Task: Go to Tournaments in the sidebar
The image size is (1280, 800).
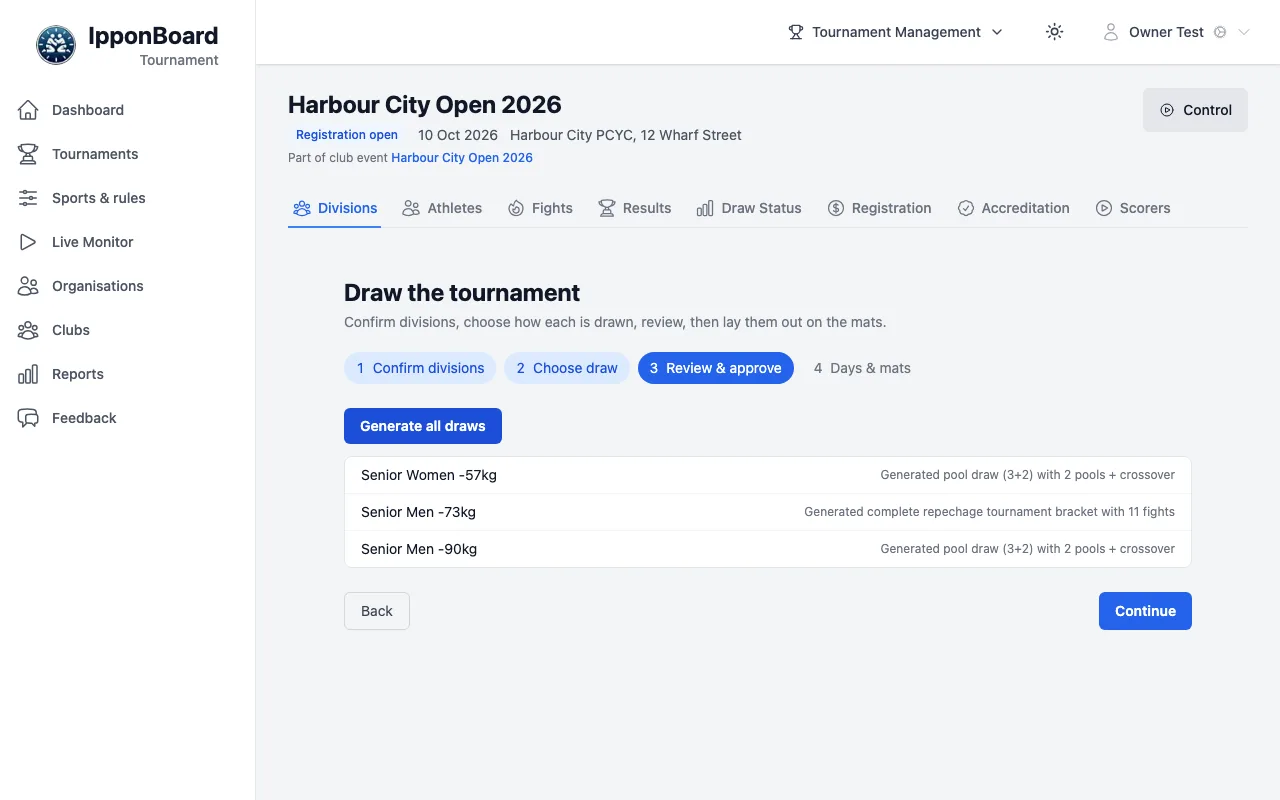Action: coord(128,154)
